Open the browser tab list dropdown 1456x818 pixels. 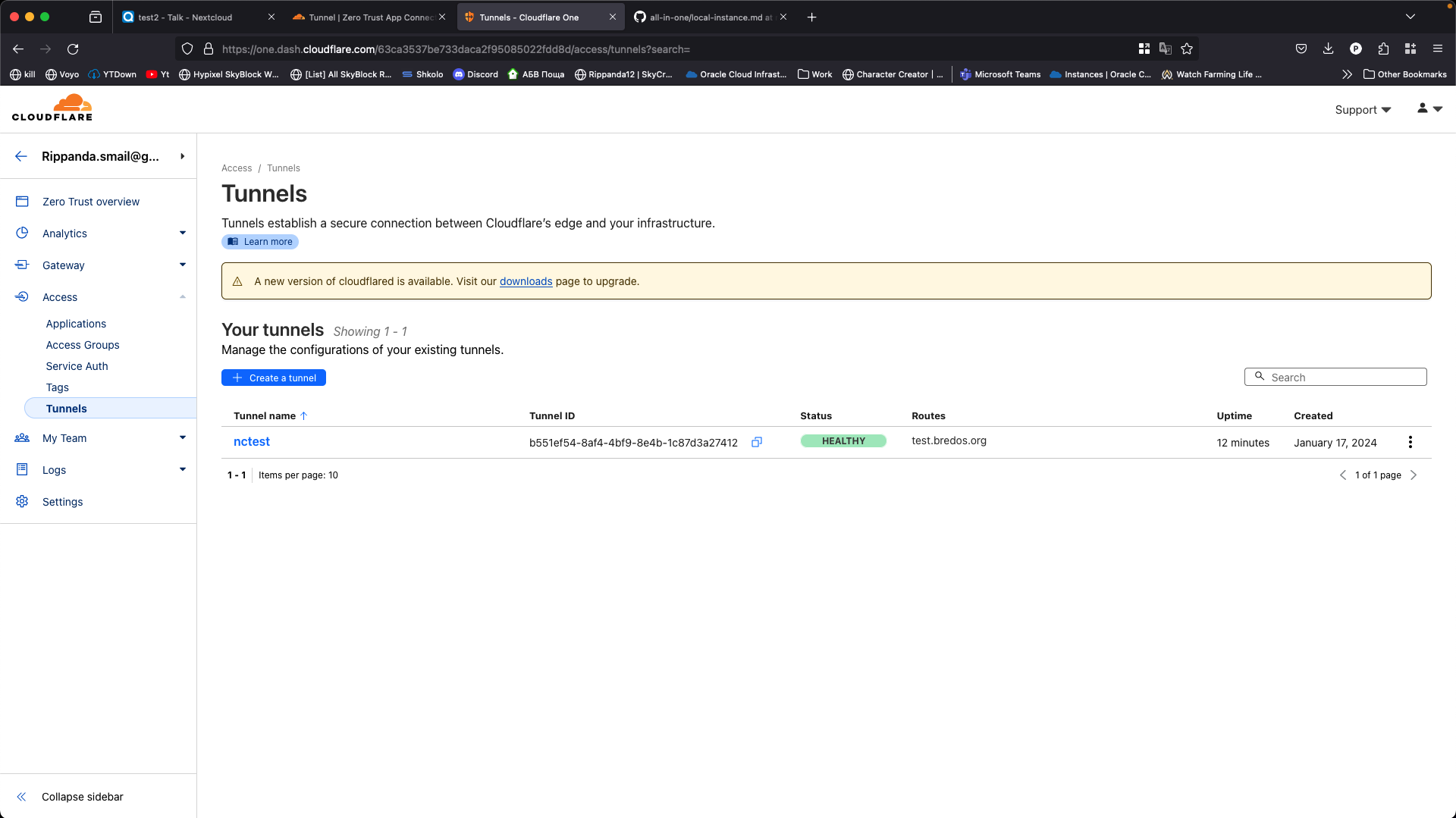click(1410, 17)
